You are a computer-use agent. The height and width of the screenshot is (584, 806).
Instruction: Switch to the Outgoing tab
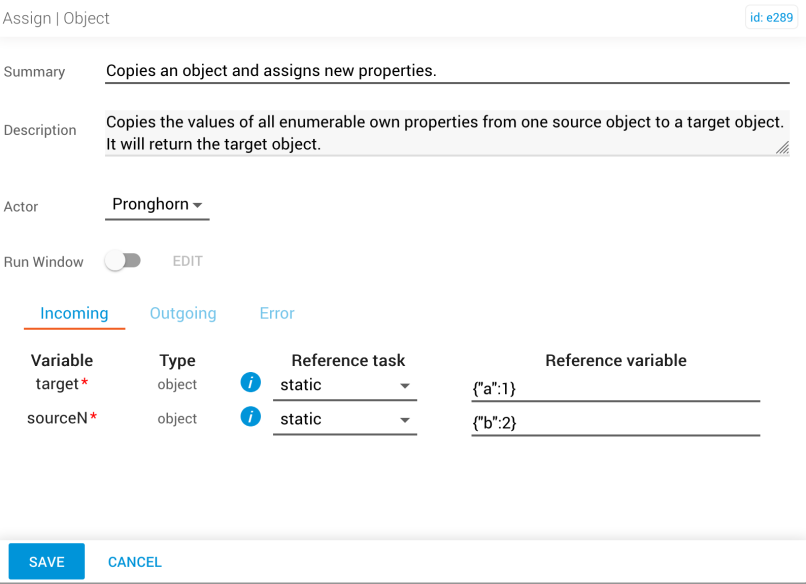(x=183, y=313)
